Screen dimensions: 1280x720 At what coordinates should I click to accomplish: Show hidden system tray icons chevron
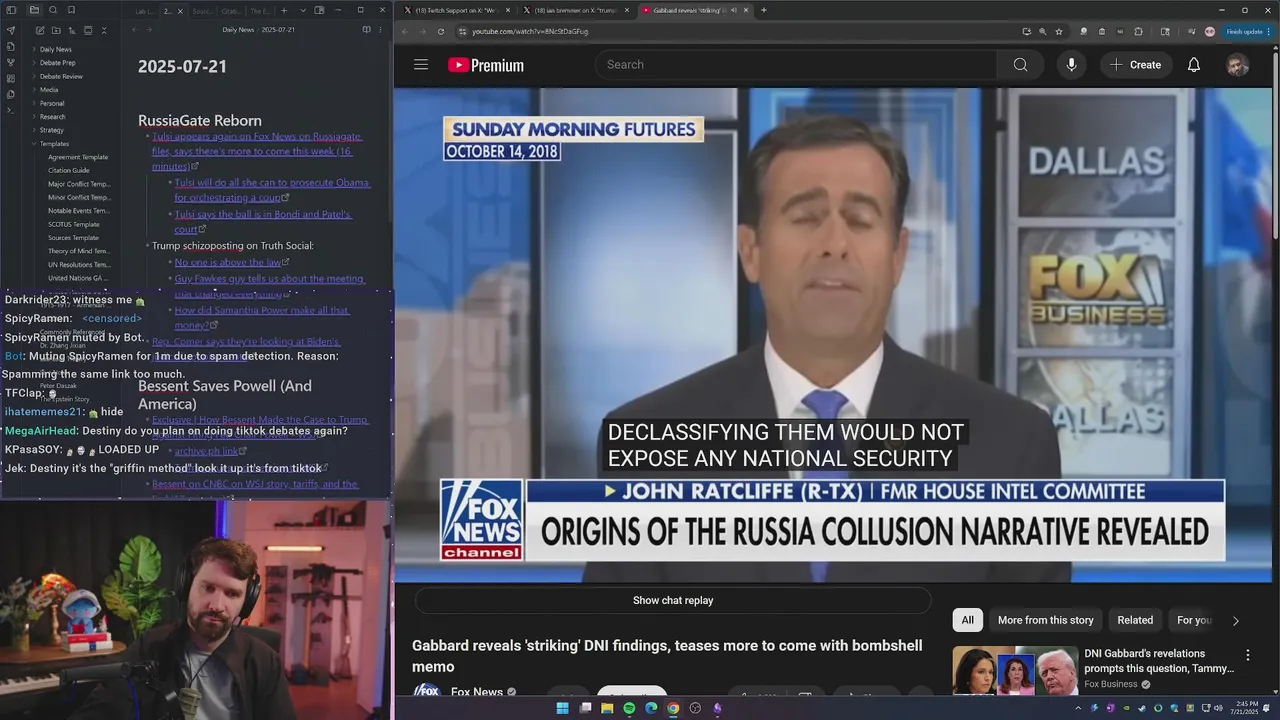(x=1077, y=708)
